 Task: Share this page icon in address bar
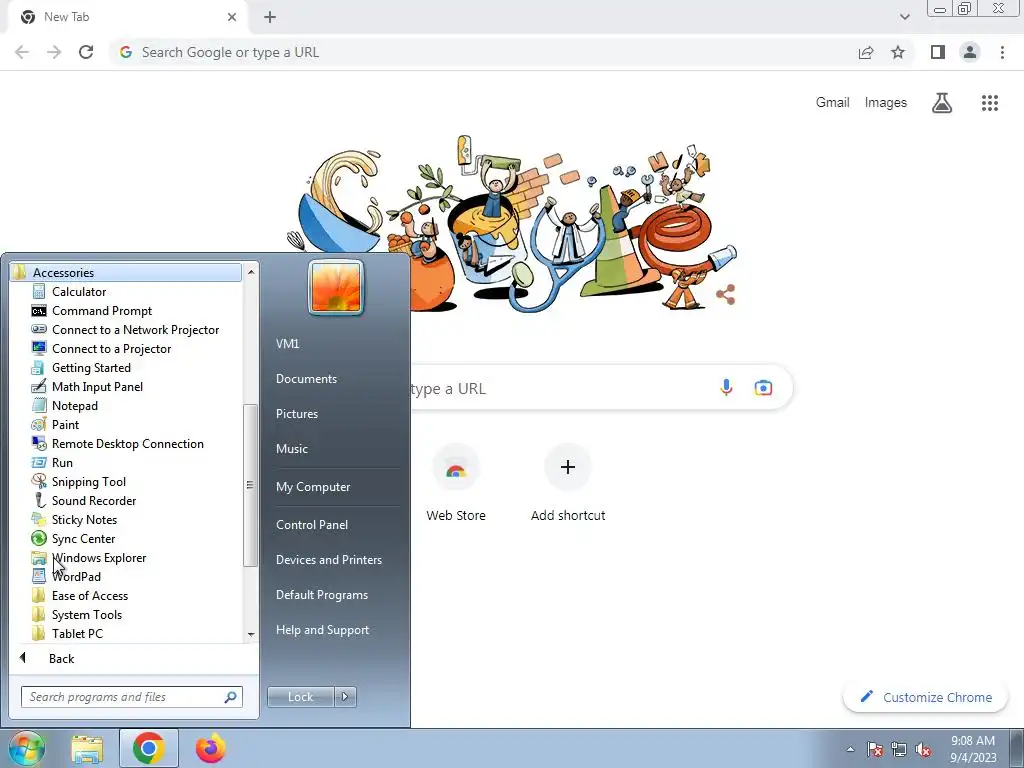click(x=866, y=52)
